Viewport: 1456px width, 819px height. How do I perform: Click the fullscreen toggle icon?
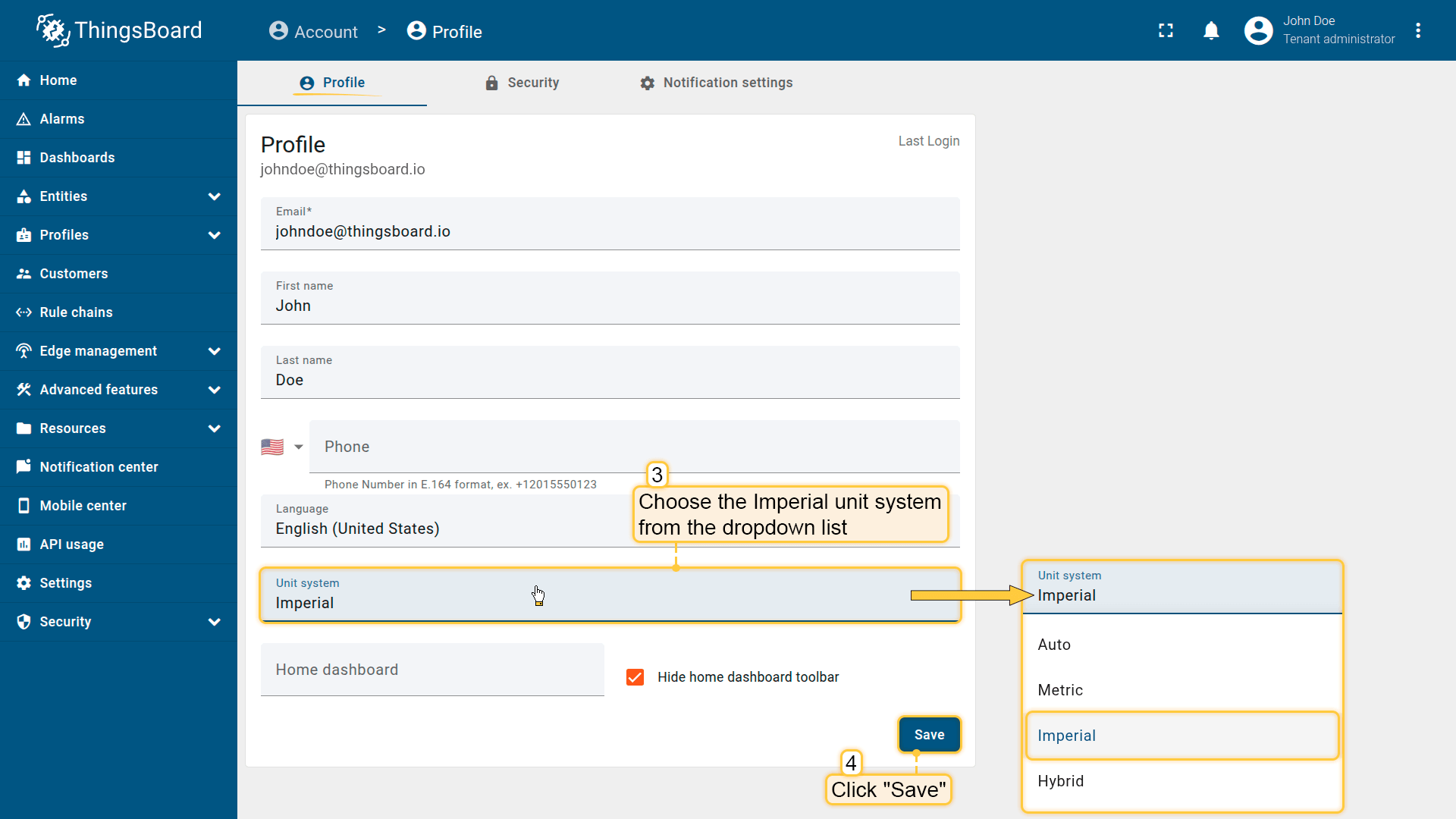coord(1166,30)
